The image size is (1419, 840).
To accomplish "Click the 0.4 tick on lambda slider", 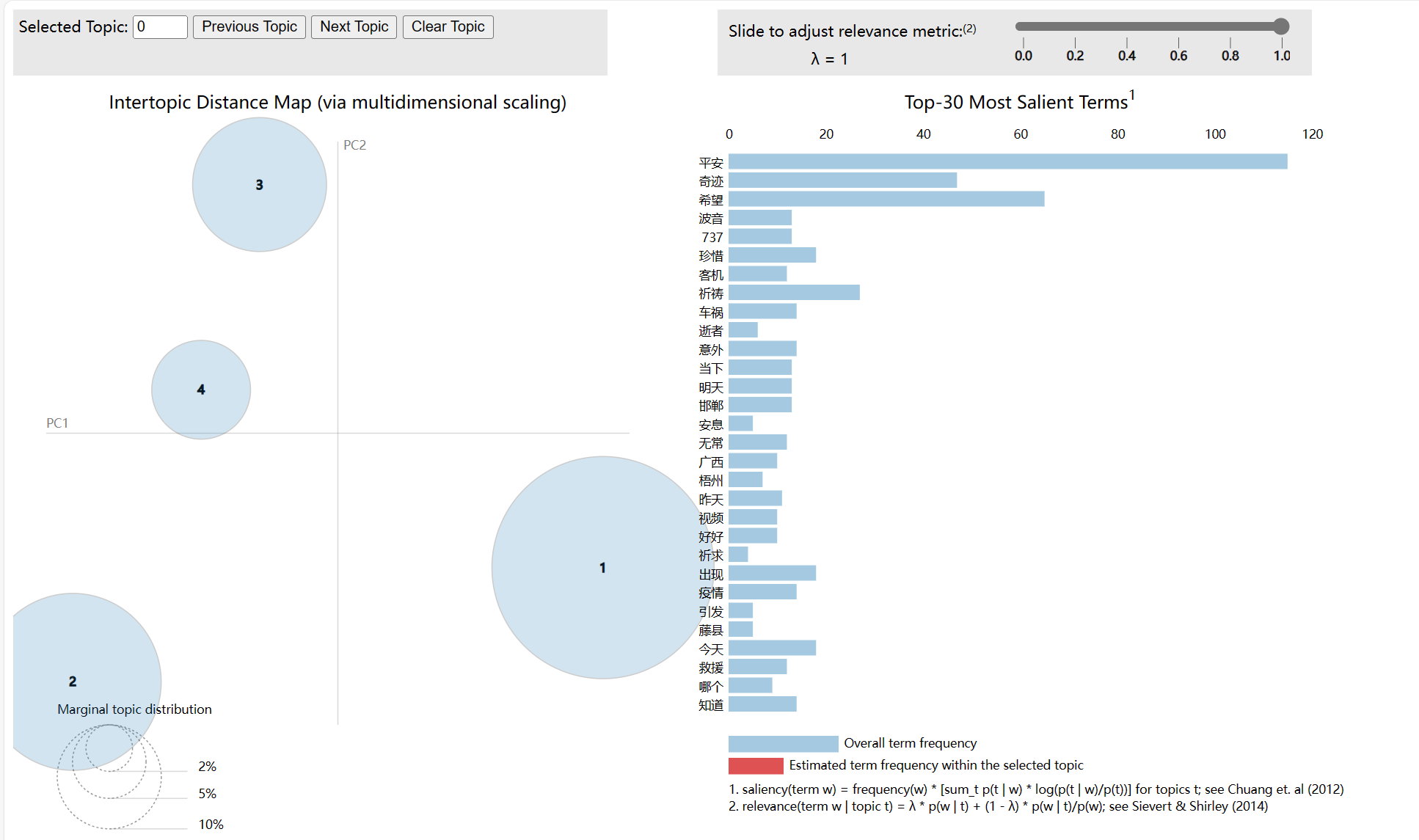I will tap(1126, 43).
